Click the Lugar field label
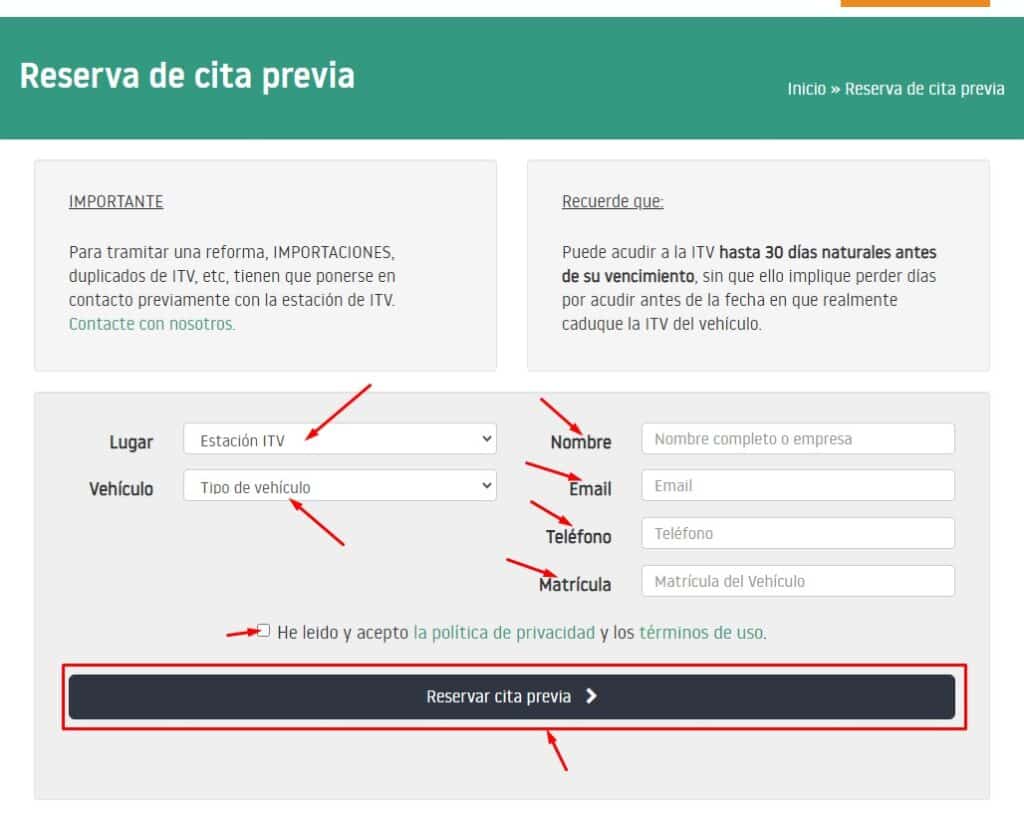This screenshot has width=1024, height=821. pyautogui.click(x=131, y=442)
